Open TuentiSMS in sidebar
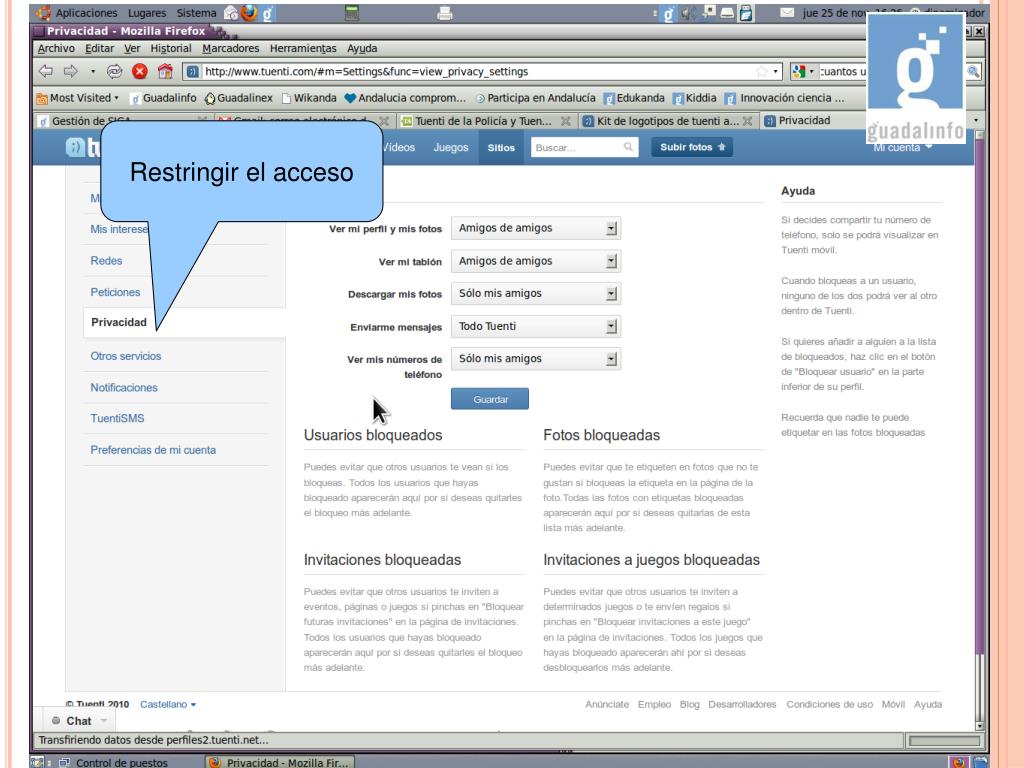 (117, 418)
